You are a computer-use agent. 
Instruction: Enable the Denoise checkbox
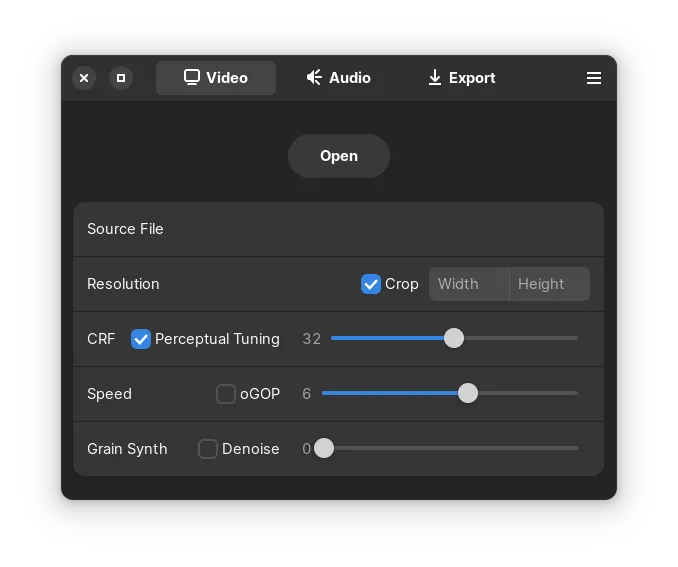(x=208, y=449)
